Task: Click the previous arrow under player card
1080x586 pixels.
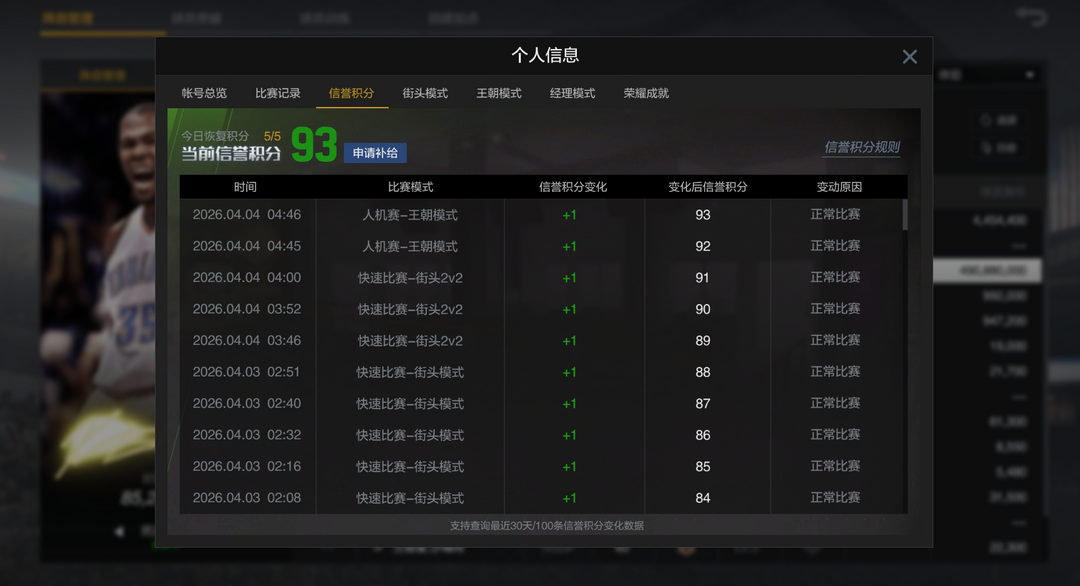Action: [x=119, y=531]
